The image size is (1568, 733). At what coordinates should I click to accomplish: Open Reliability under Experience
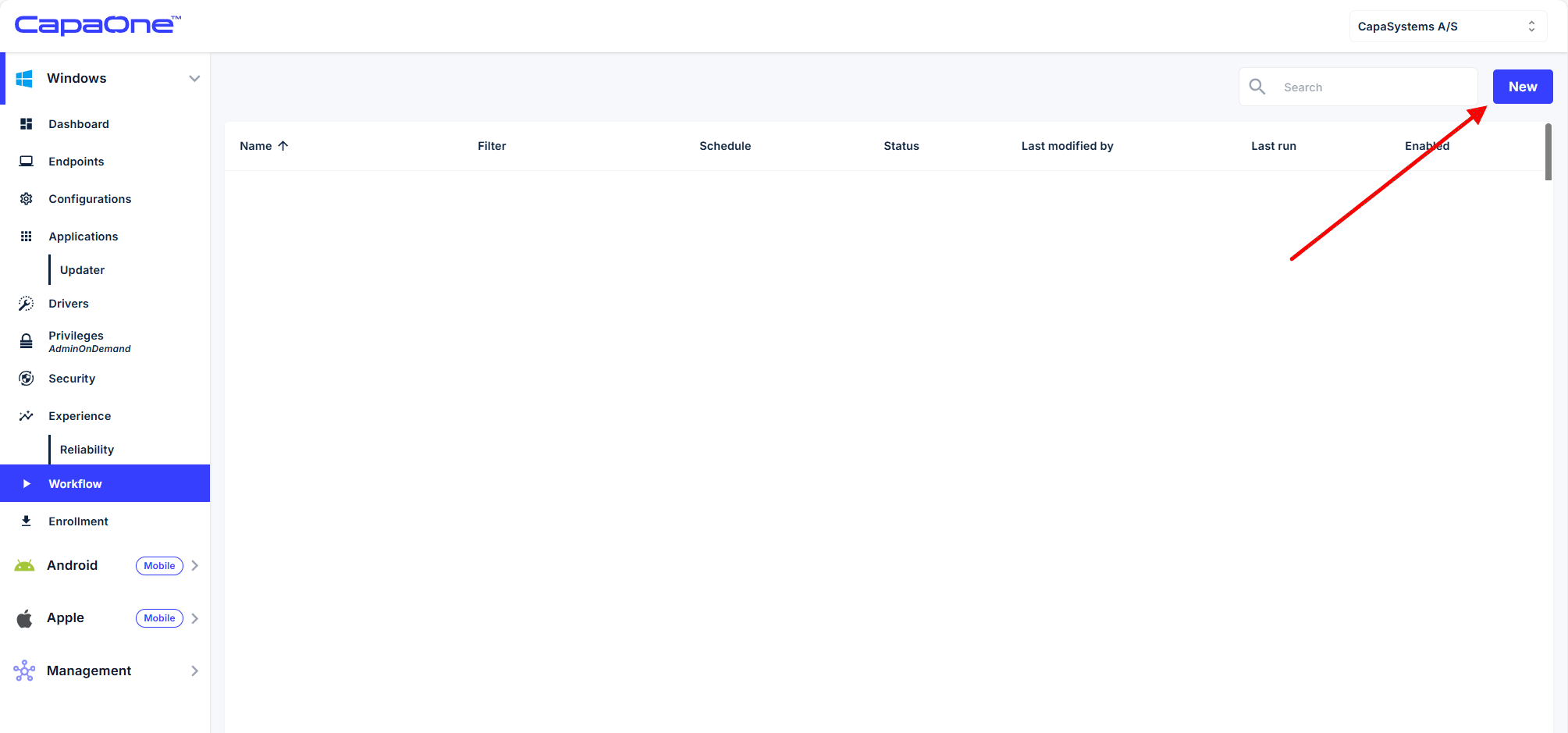tap(87, 450)
